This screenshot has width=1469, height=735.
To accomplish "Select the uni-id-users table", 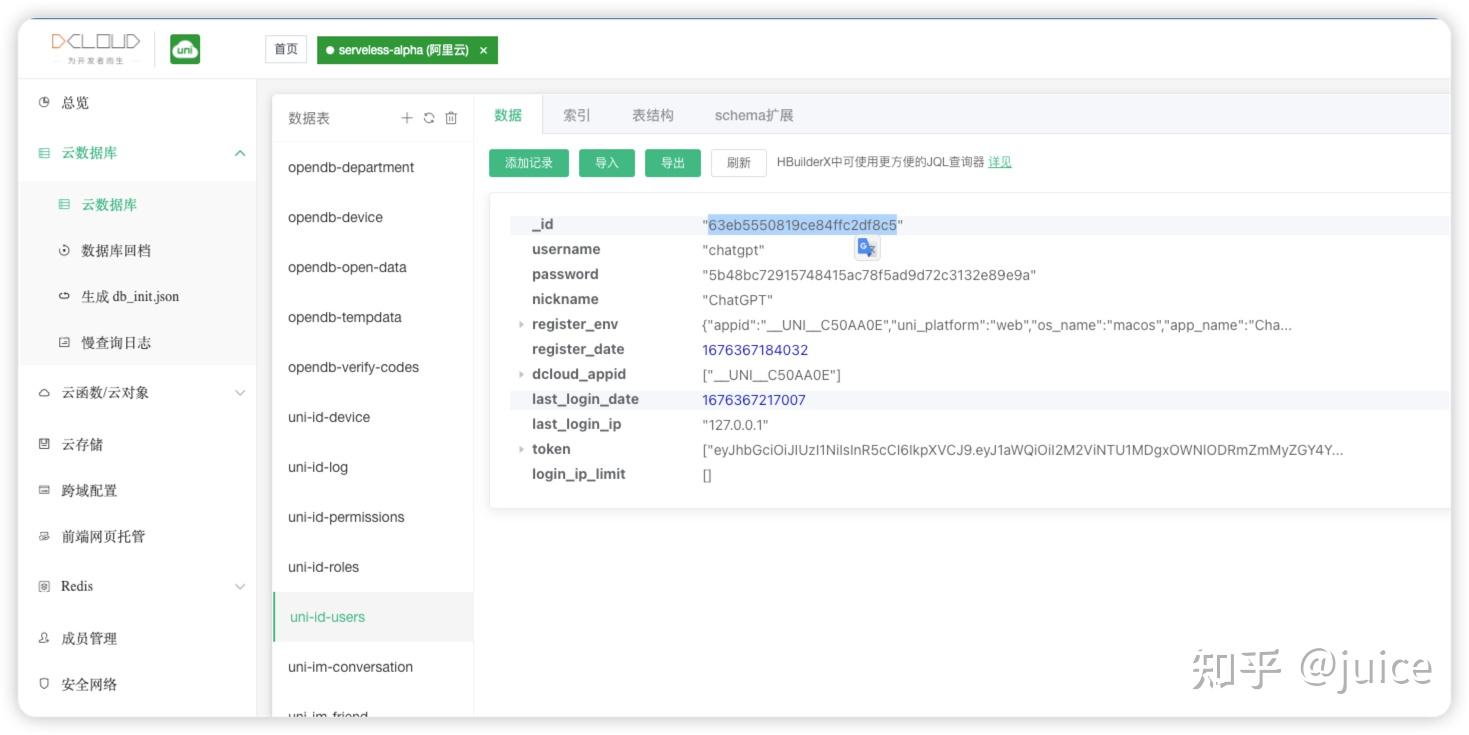I will click(373, 617).
